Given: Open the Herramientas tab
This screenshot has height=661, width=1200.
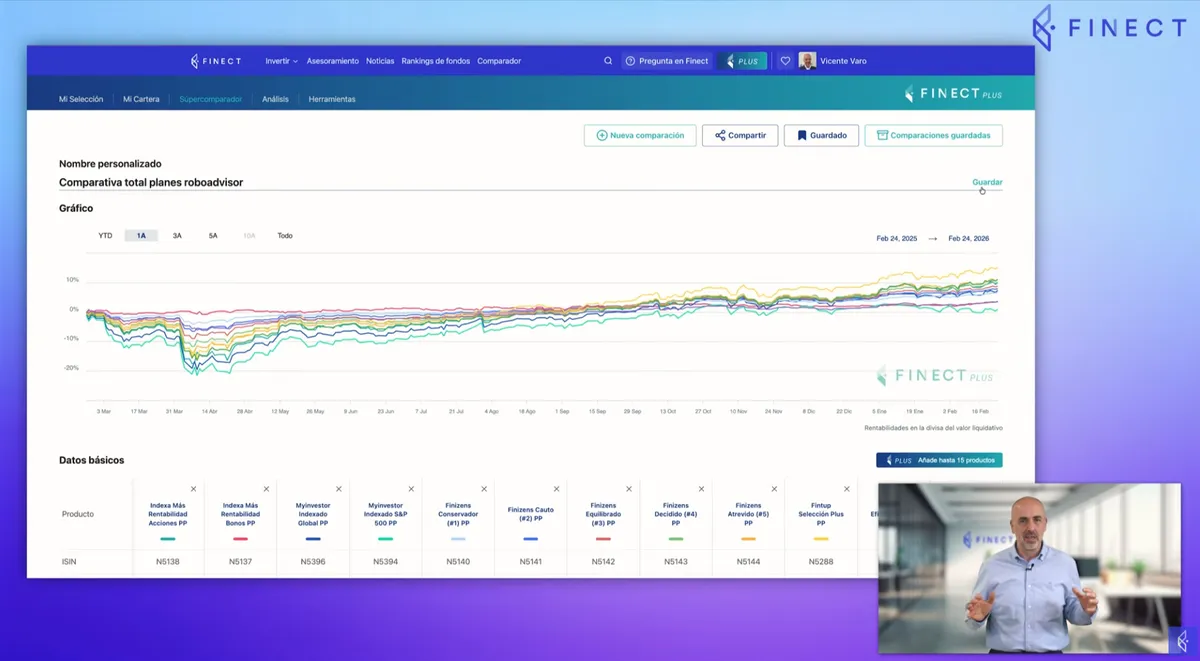Looking at the screenshot, I should point(332,99).
